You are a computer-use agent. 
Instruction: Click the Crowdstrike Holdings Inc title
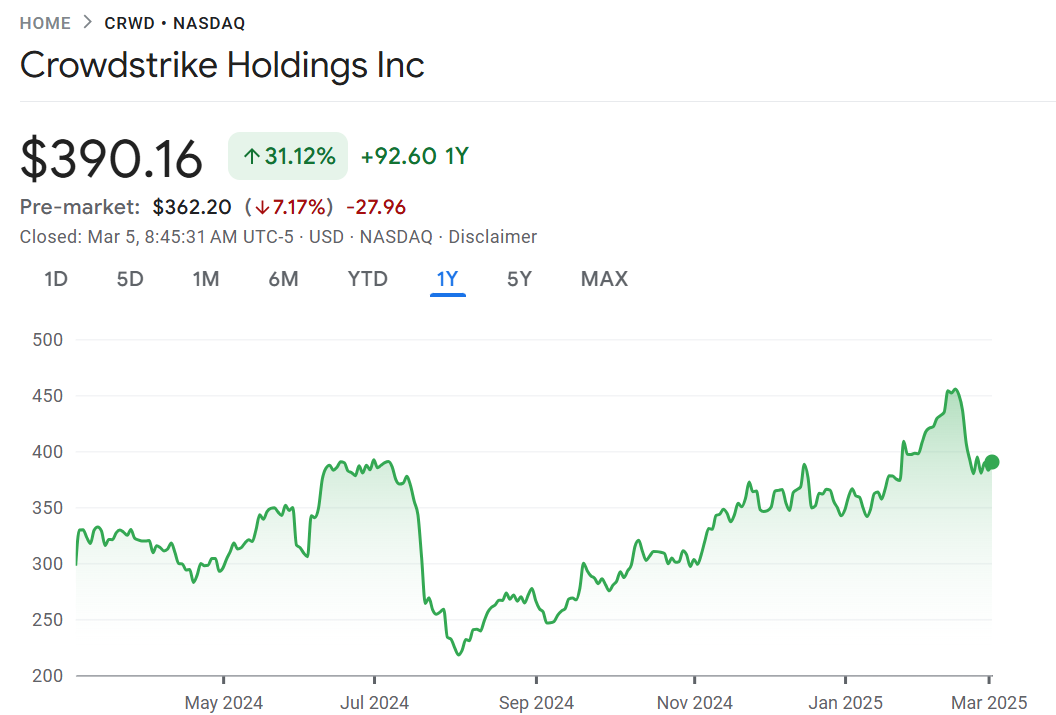(222, 66)
